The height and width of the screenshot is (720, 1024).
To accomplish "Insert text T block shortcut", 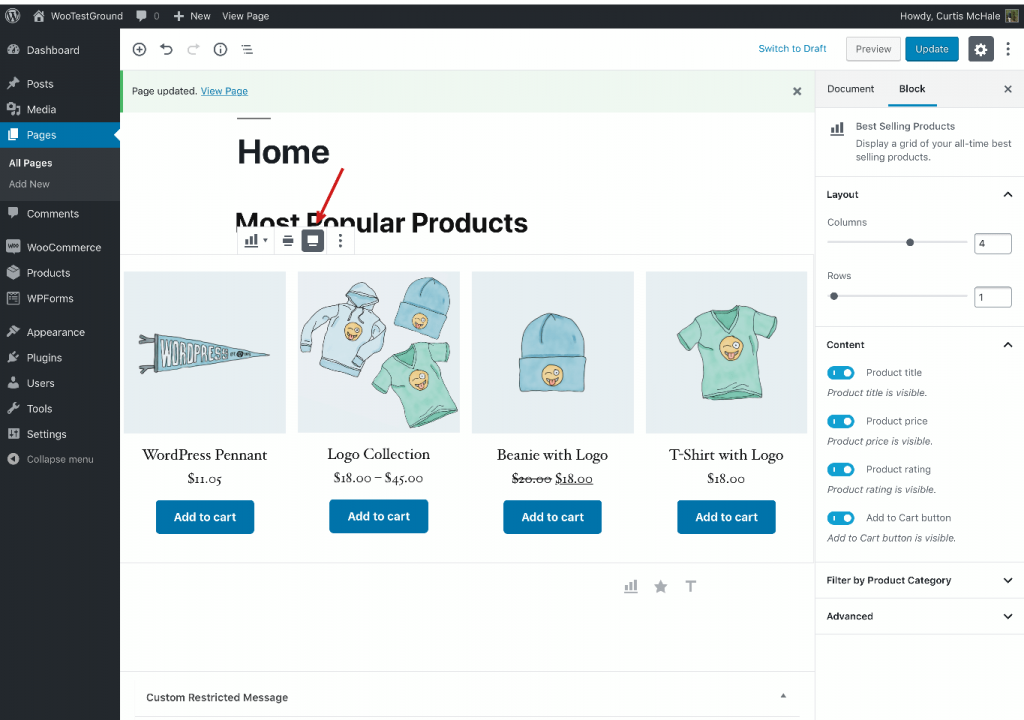I will tap(691, 586).
